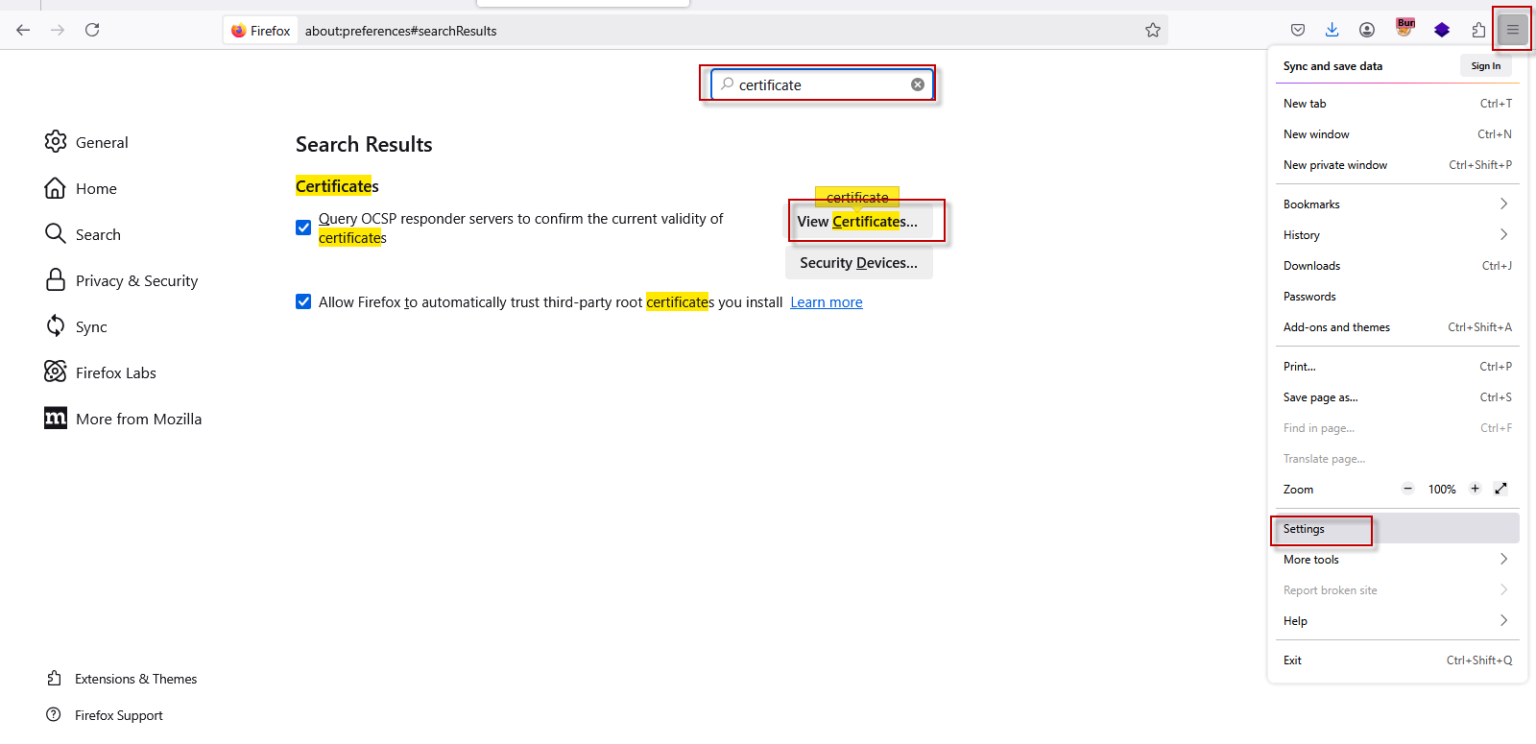This screenshot has width=1536, height=744.
Task: Open the Downloads panel in the toolbar
Action: point(1332,30)
